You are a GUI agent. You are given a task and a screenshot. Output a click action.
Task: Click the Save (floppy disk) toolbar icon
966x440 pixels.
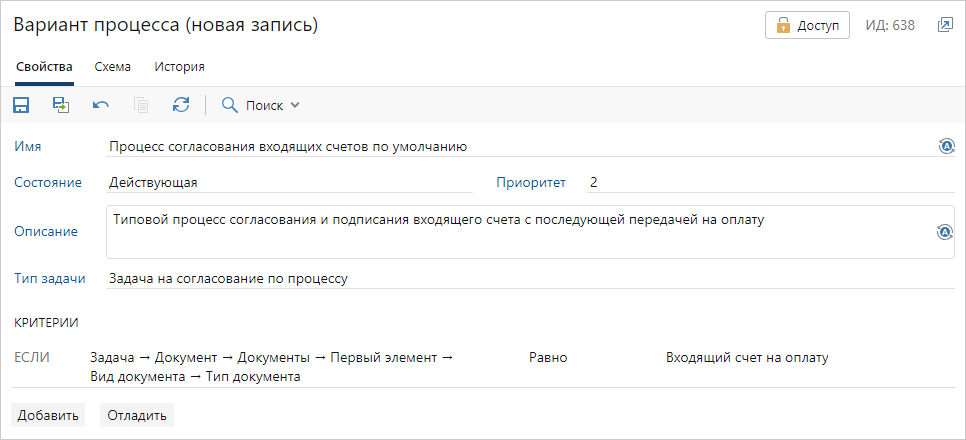point(21,105)
